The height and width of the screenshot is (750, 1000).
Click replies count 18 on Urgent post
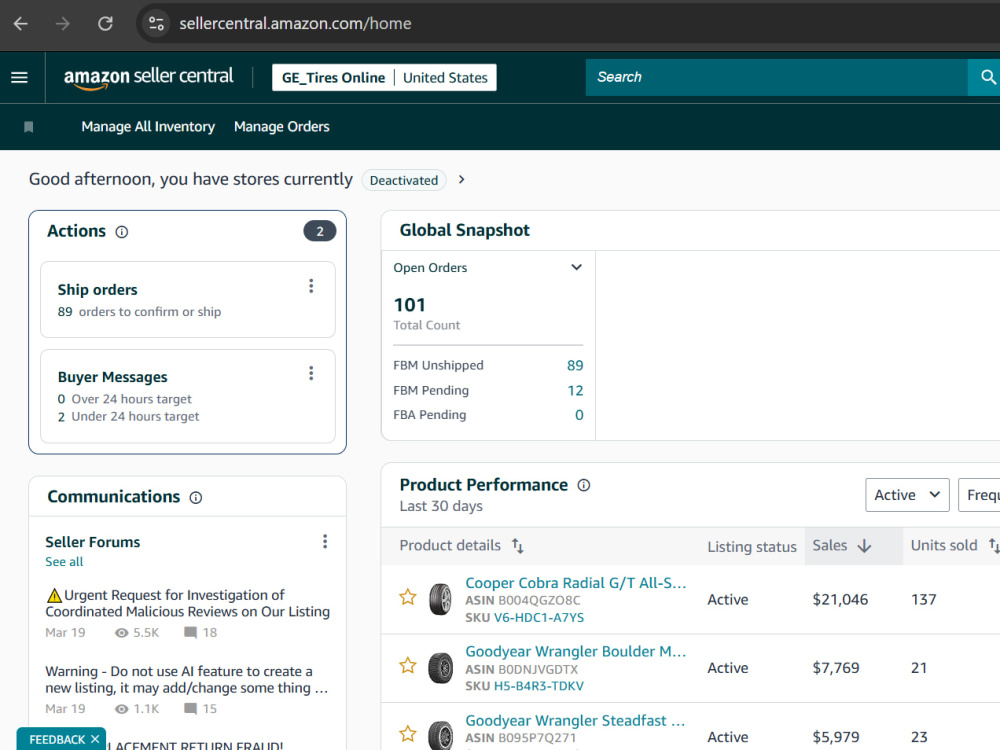[x=201, y=633]
